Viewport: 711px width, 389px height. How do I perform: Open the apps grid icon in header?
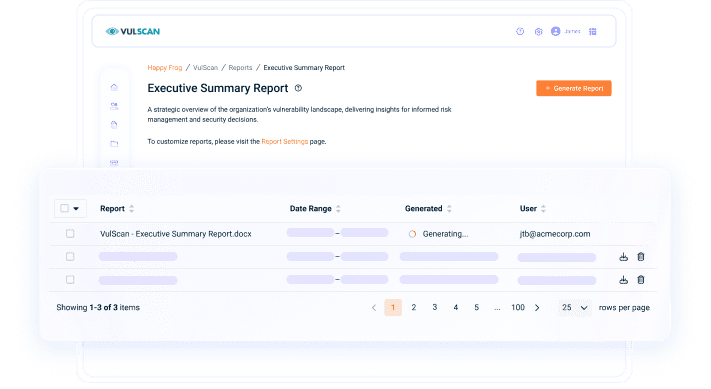(x=593, y=32)
